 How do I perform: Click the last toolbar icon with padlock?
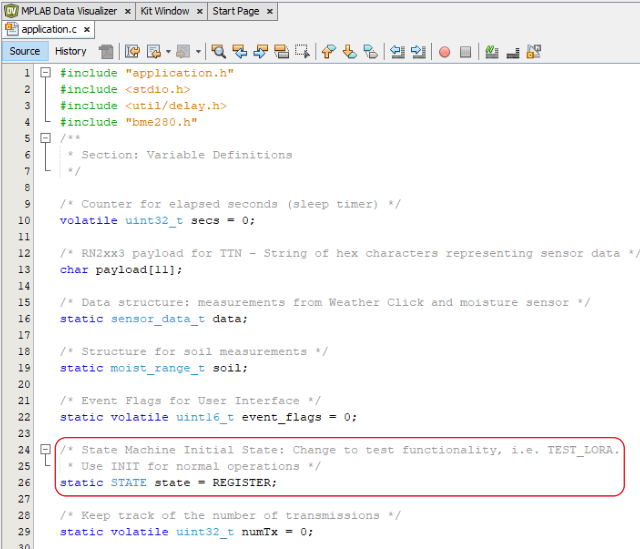click(534, 52)
